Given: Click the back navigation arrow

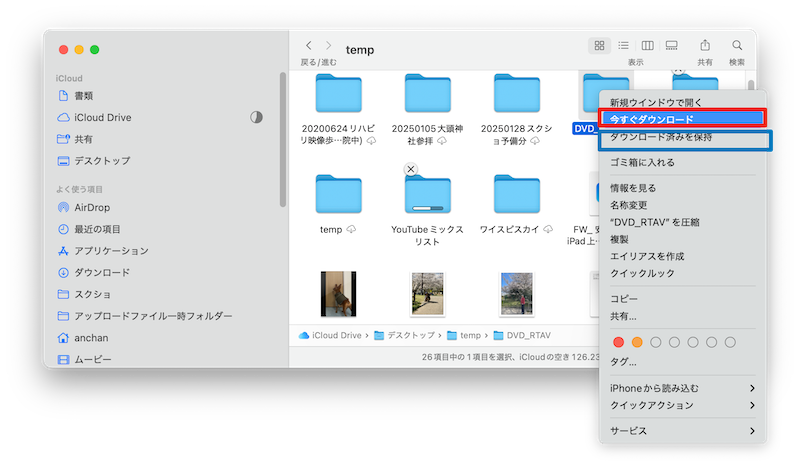Looking at the screenshot, I should [x=309, y=45].
